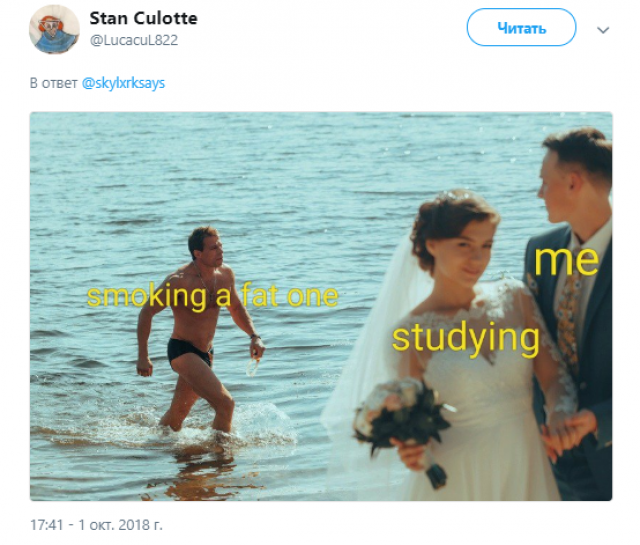The width and height of the screenshot is (640, 545).
Task: Open Stan Culotte's profile avatar
Action: (x=54, y=29)
